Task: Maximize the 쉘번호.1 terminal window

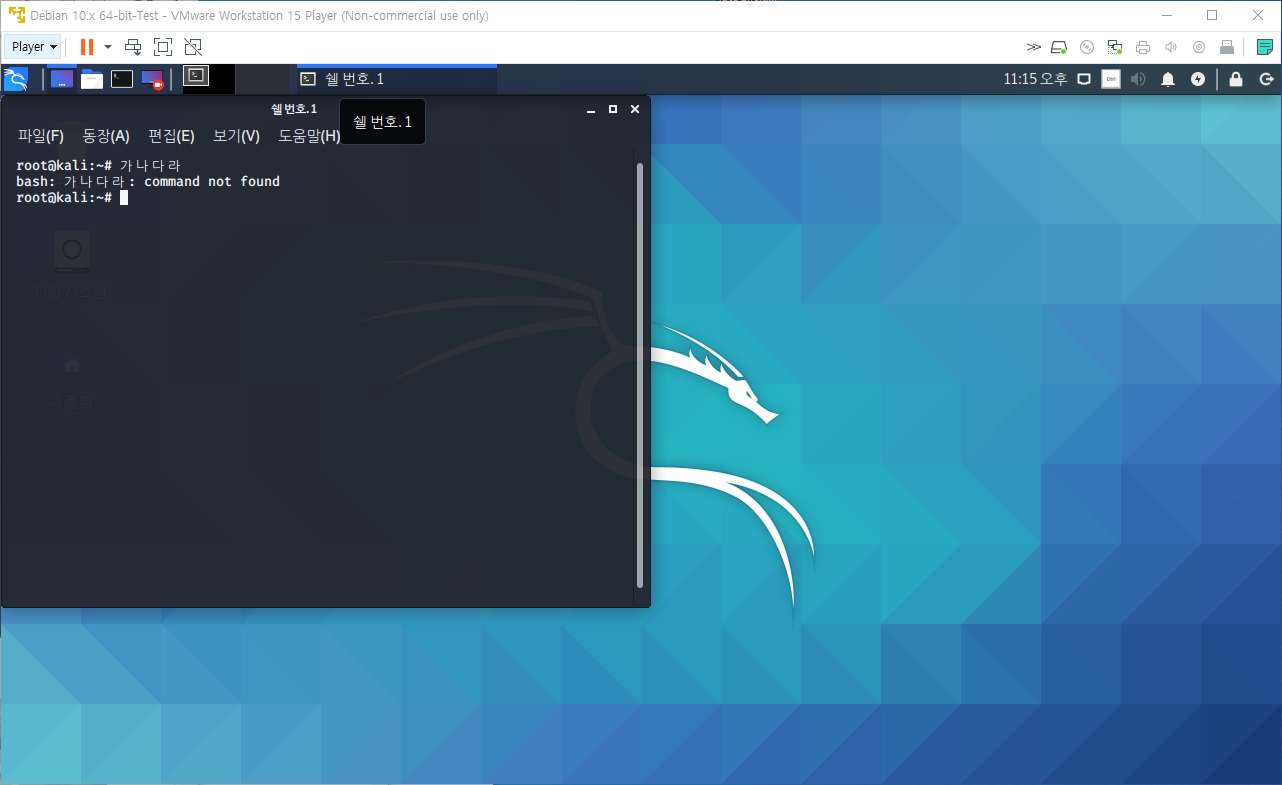Action: pos(613,109)
